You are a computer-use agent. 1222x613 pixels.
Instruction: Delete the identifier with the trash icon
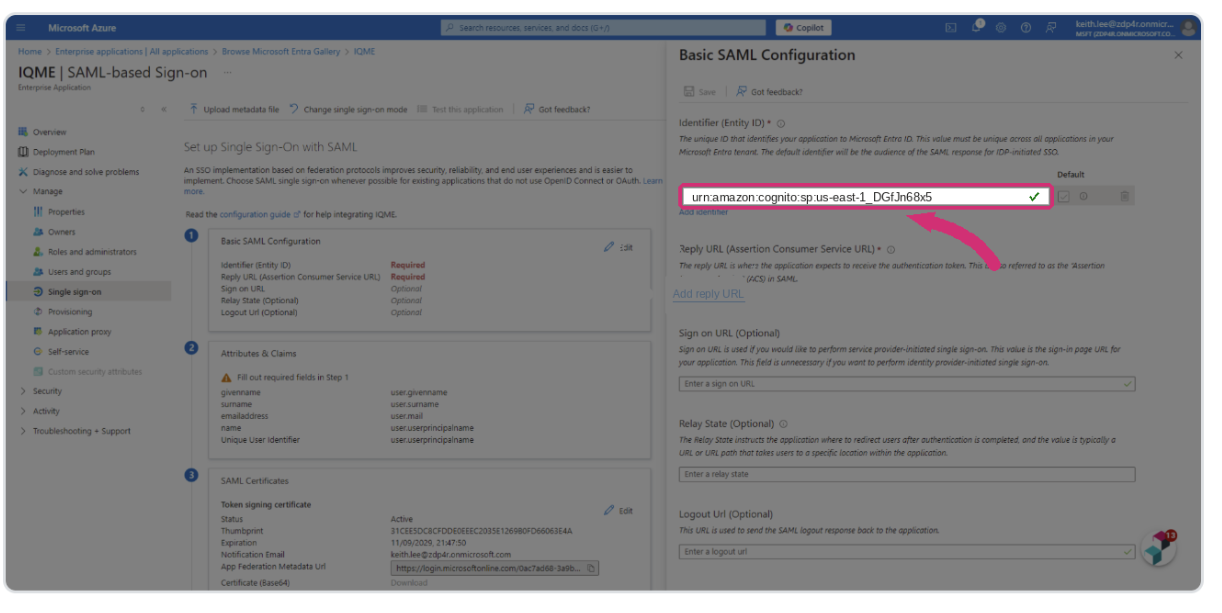click(x=1124, y=196)
